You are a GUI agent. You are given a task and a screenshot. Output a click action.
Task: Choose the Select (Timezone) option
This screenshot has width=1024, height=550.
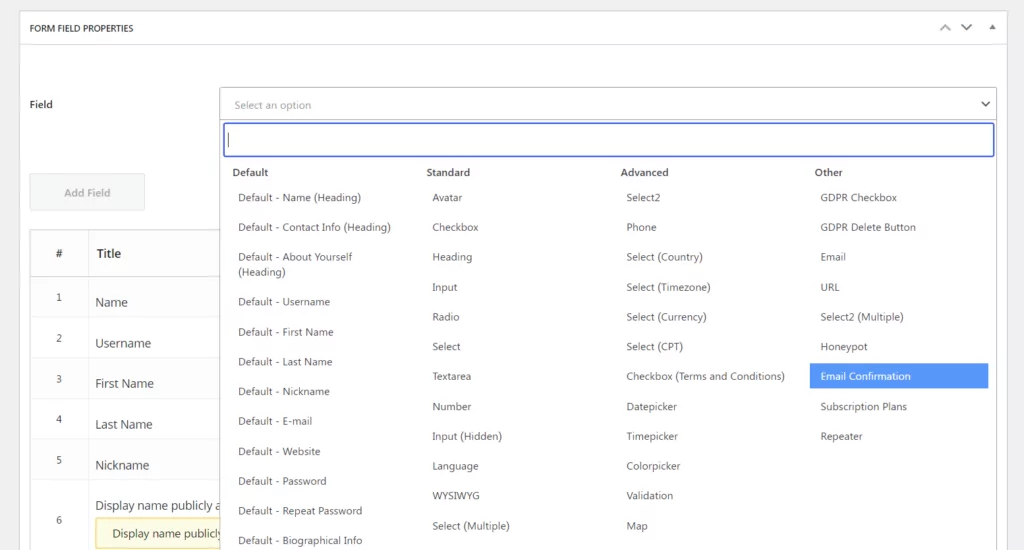[668, 287]
